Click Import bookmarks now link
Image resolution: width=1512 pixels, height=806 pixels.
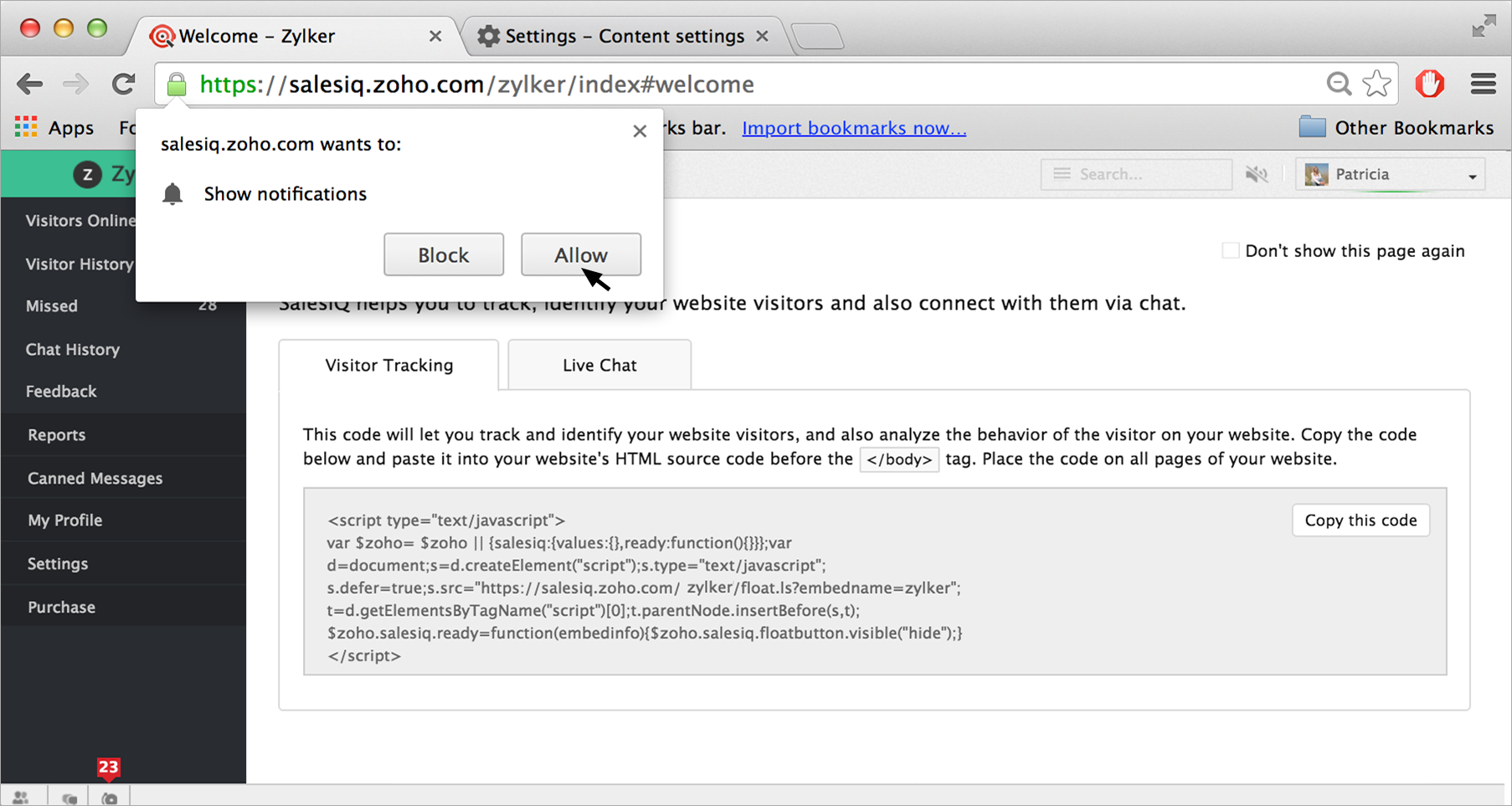(x=854, y=128)
